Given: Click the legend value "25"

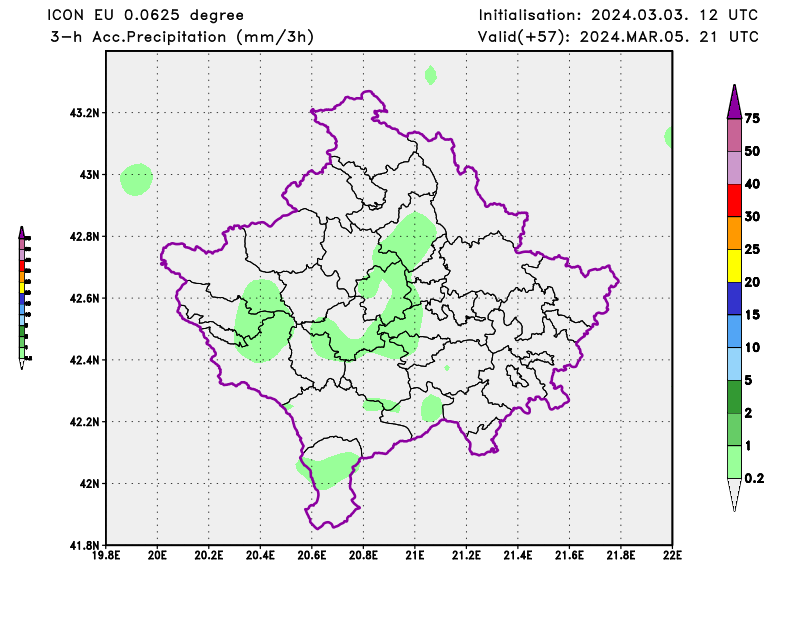Looking at the screenshot, I should click(752, 249).
